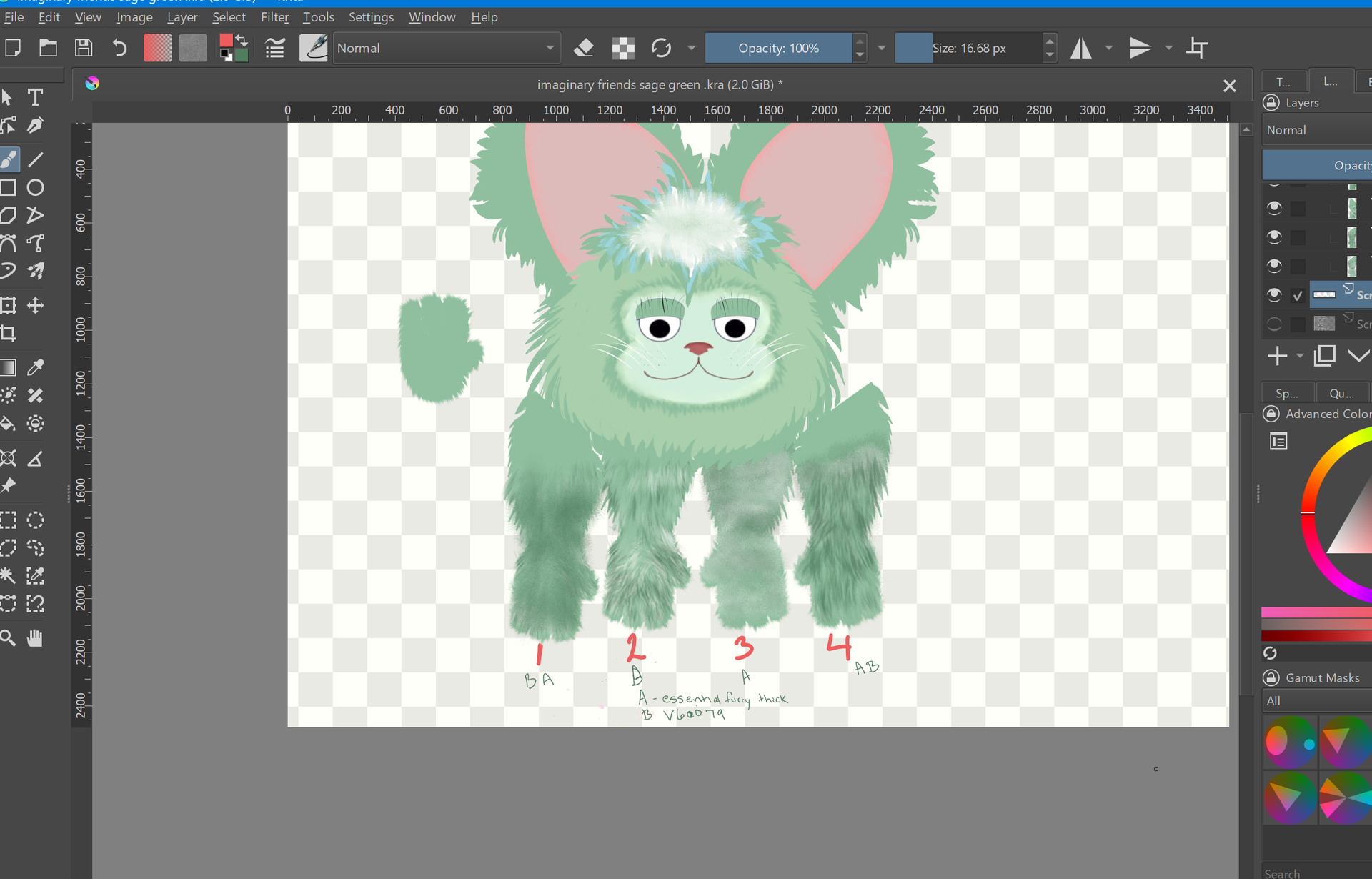The width and height of the screenshot is (1372, 879).
Task: Open the brush blending mode dropdown
Action: [x=446, y=48]
